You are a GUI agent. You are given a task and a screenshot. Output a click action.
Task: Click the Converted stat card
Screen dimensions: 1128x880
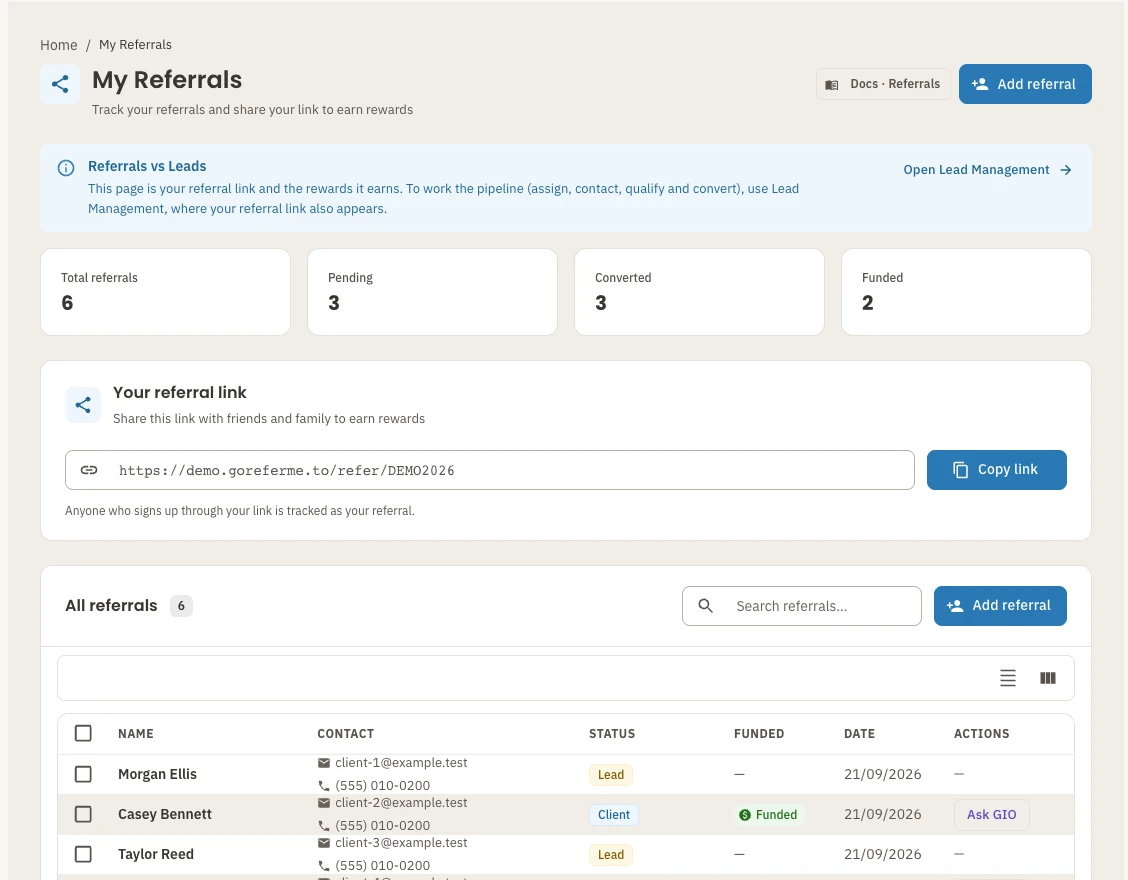coord(699,292)
